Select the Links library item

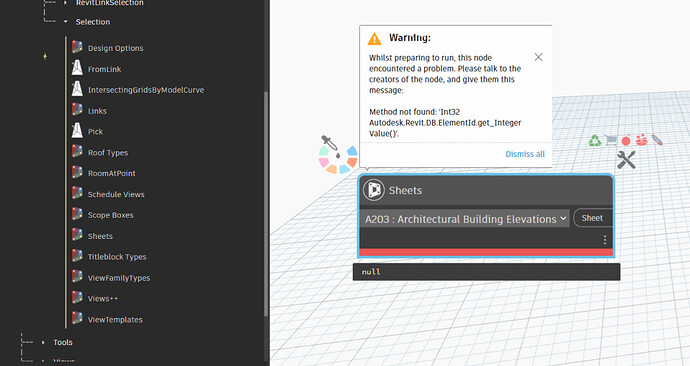point(97,111)
